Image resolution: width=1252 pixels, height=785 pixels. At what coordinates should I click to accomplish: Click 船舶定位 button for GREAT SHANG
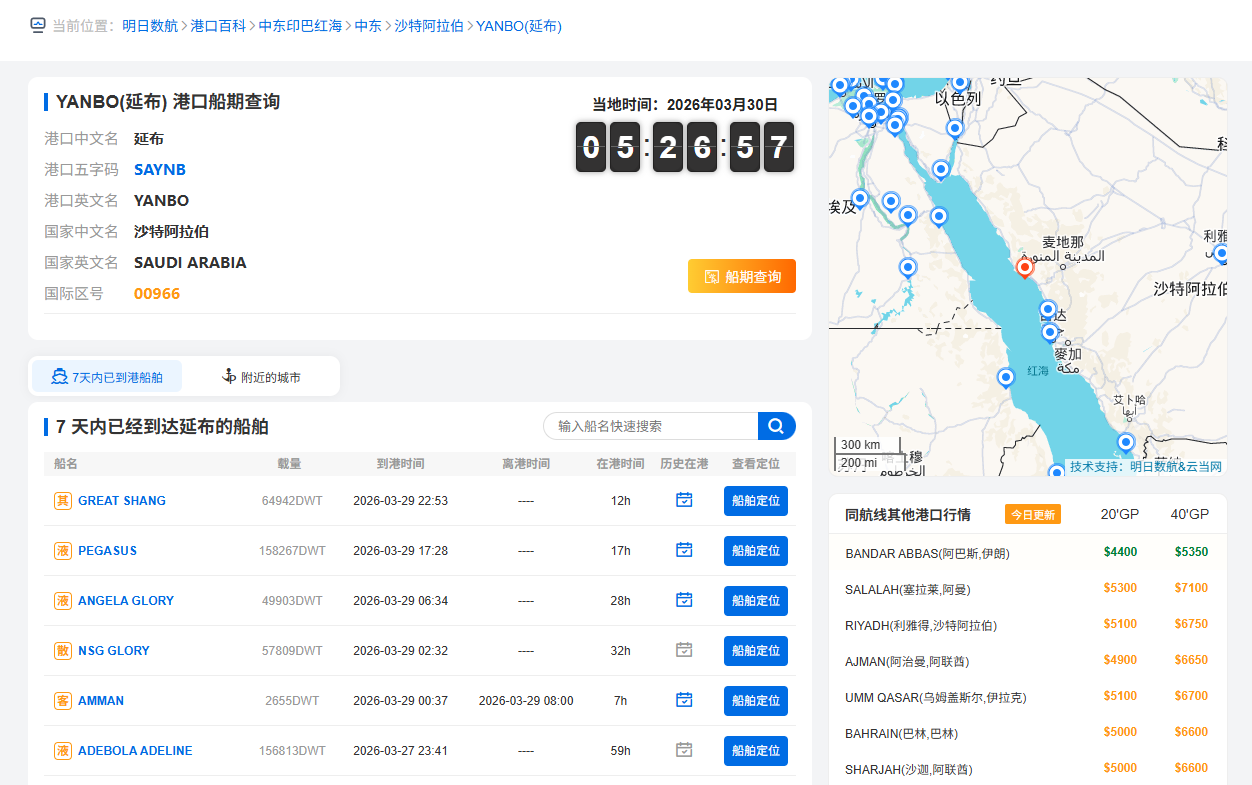pos(755,501)
